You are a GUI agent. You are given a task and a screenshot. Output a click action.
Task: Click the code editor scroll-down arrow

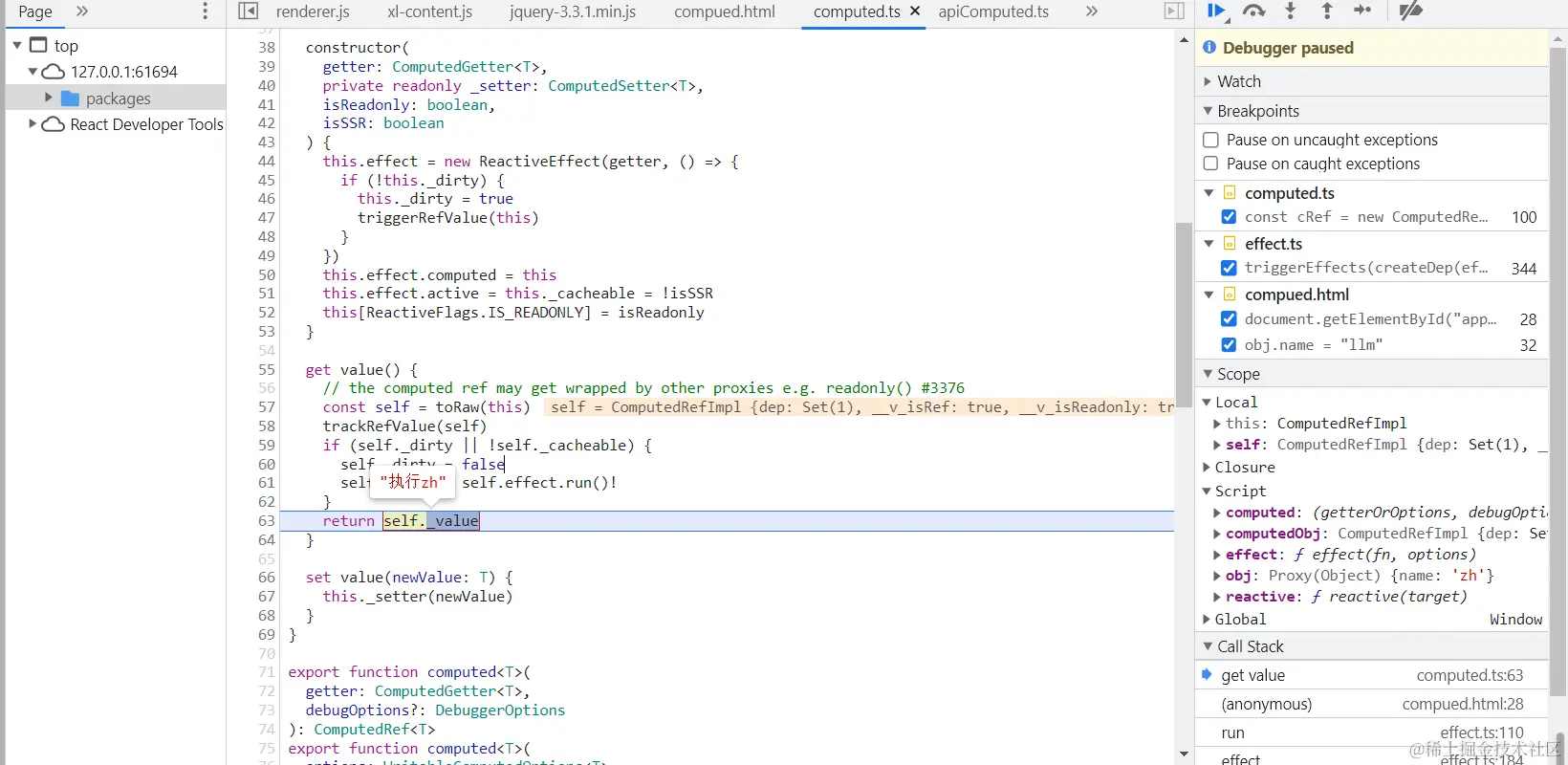tap(1184, 754)
